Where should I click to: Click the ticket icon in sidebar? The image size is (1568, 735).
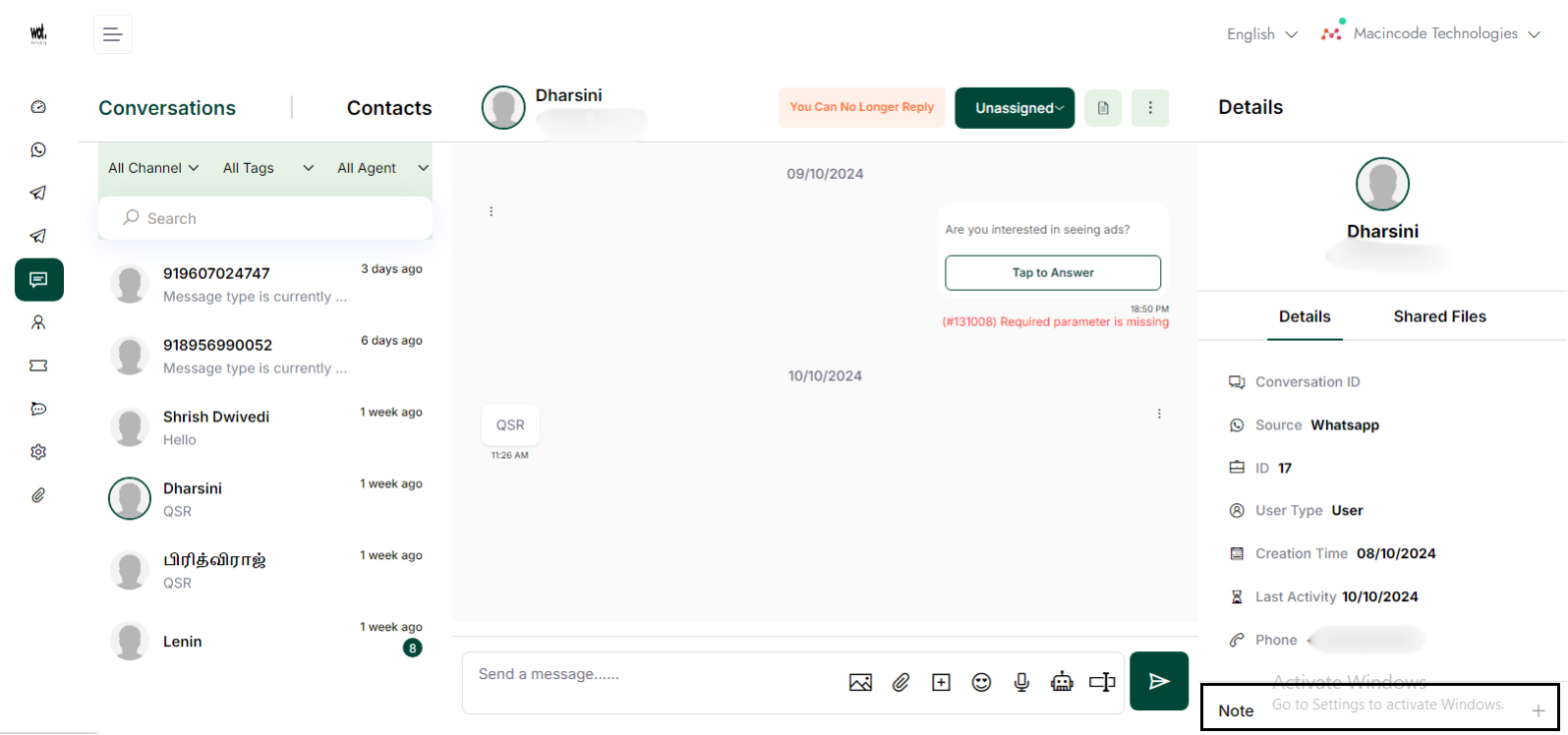(x=38, y=366)
